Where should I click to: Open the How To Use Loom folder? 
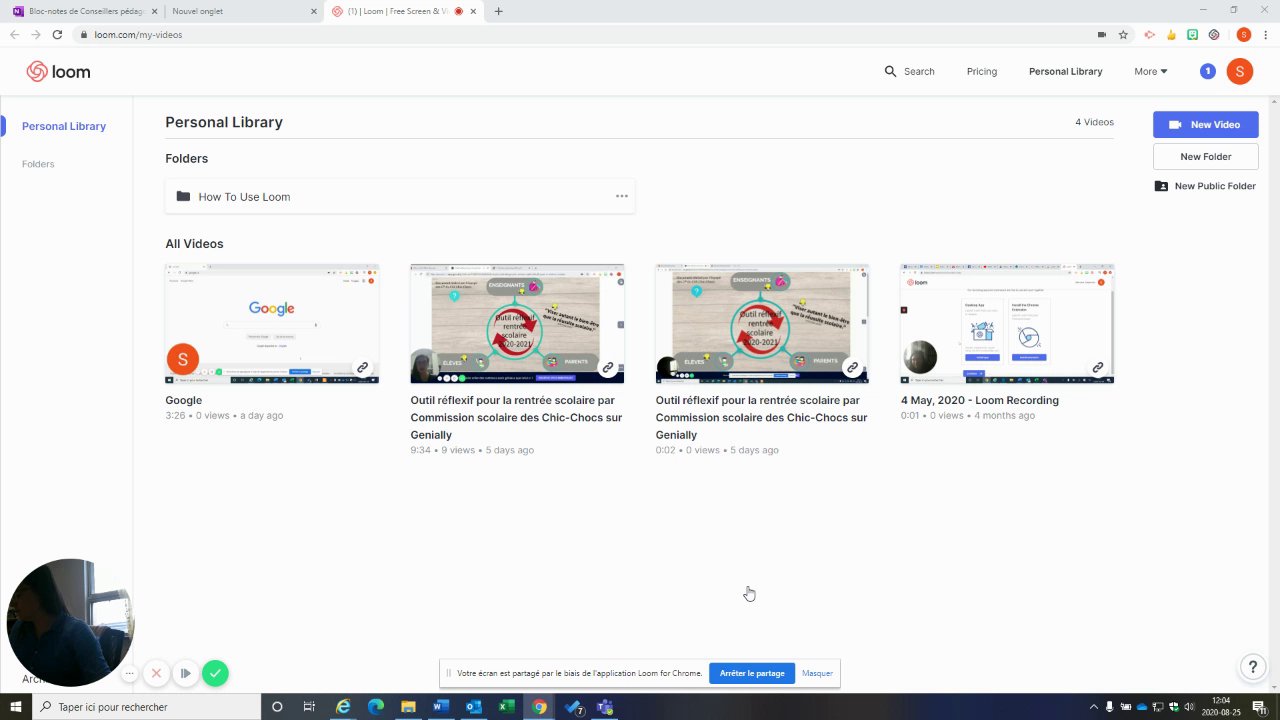coord(400,196)
